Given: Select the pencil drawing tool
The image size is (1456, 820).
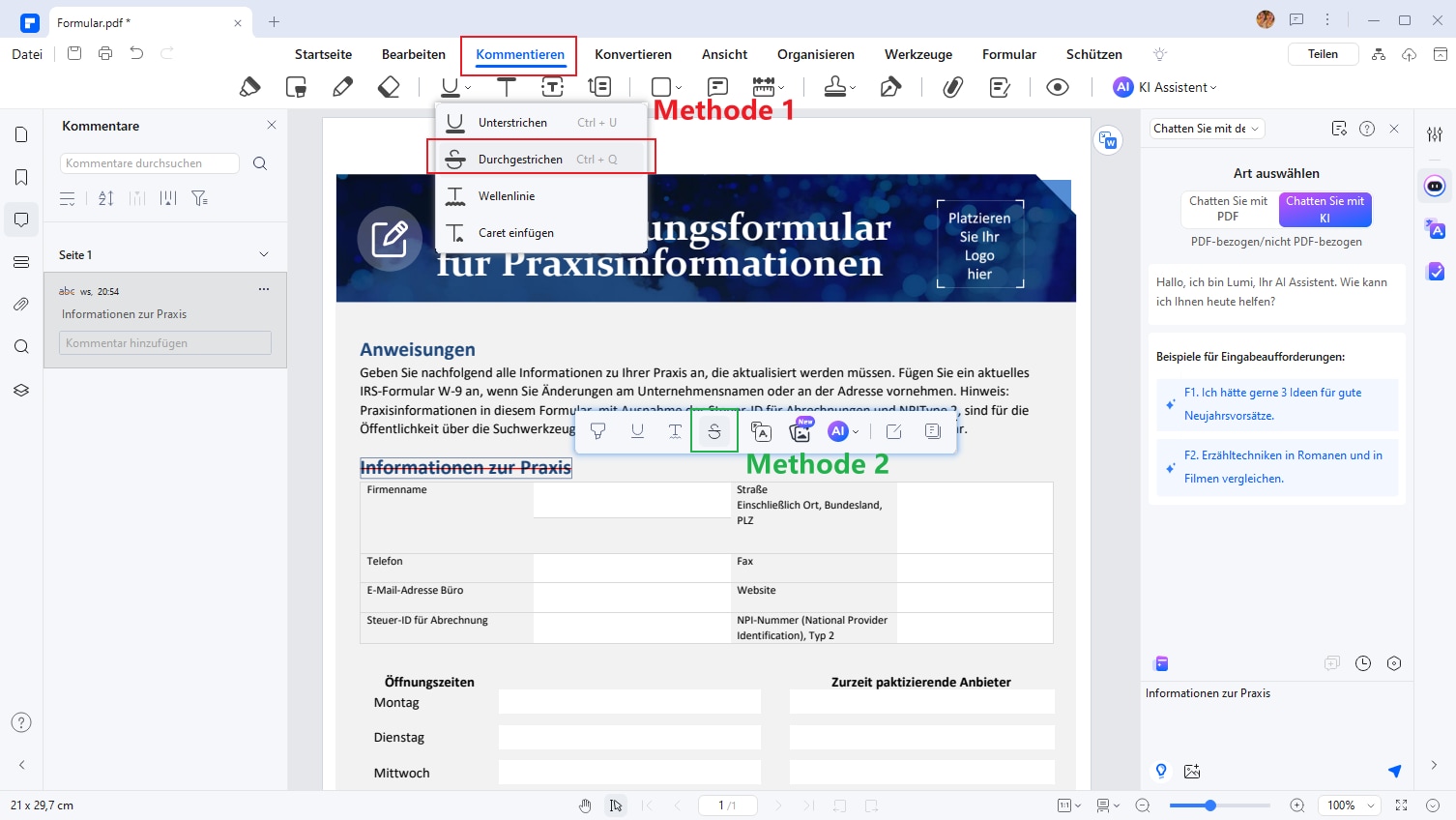Looking at the screenshot, I should [342, 87].
